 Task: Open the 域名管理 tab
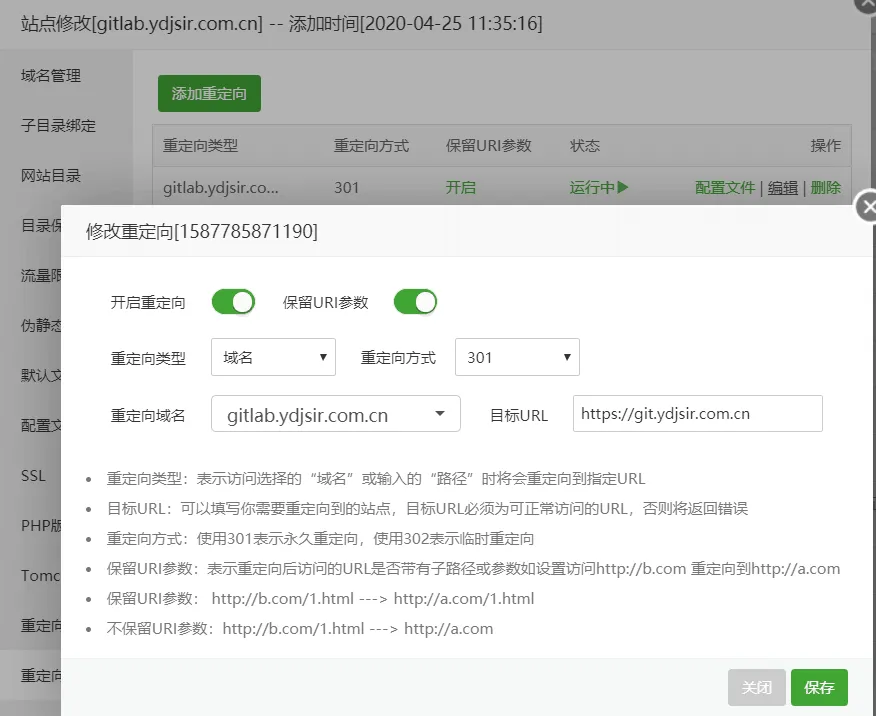tap(51, 75)
